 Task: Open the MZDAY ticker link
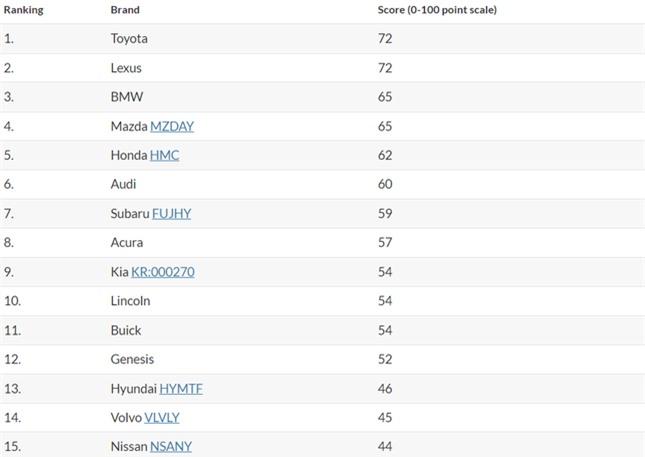click(172, 126)
